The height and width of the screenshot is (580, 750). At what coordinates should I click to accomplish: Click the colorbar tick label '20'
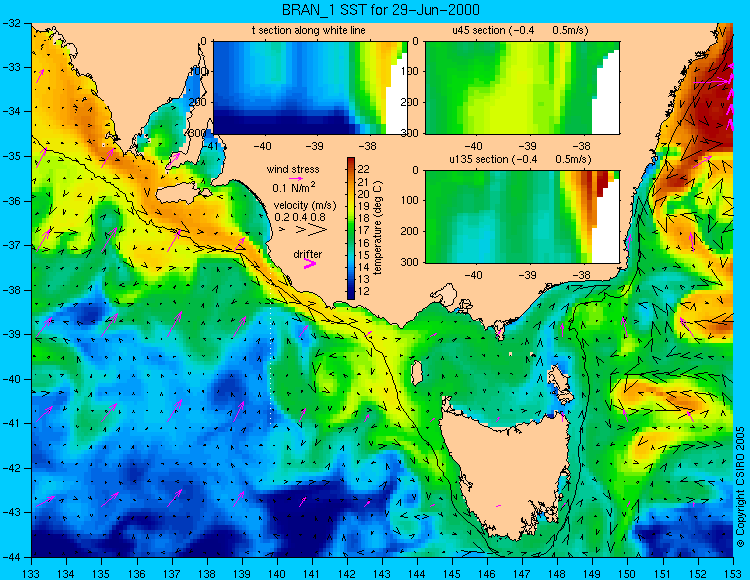364,194
